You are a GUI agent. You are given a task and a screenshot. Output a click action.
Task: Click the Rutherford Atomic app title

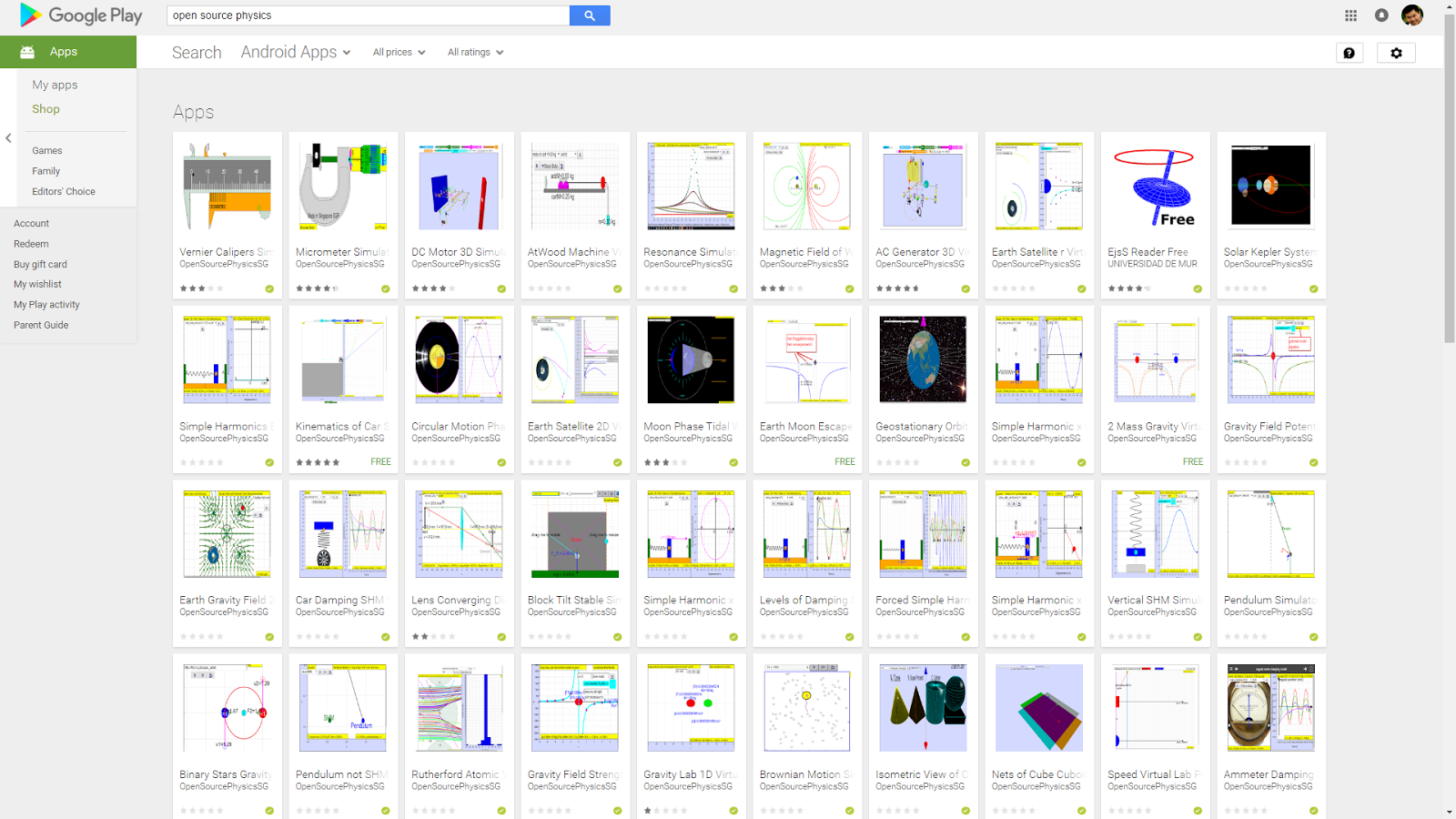click(x=457, y=774)
